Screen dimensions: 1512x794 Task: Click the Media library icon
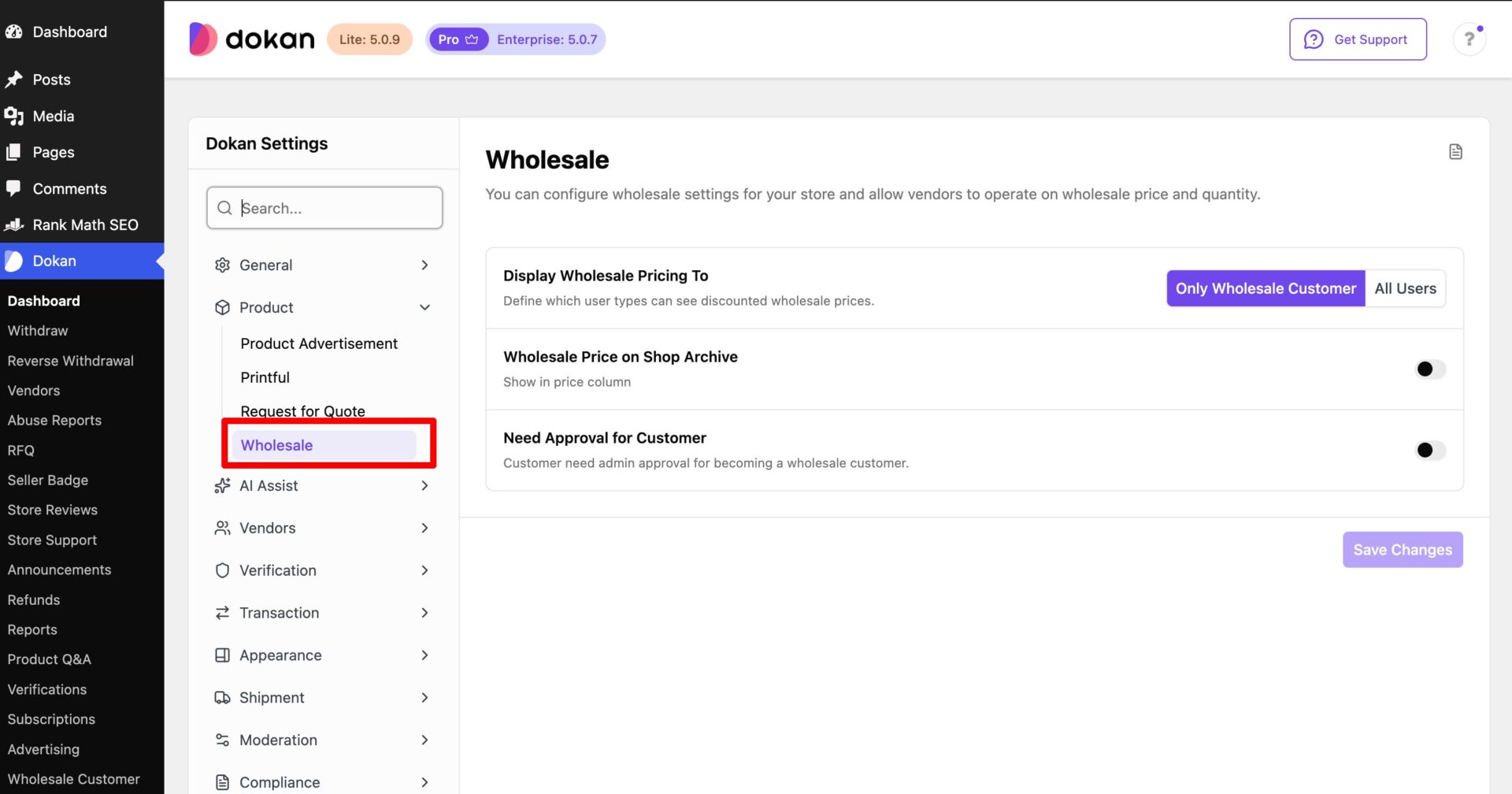click(14, 117)
